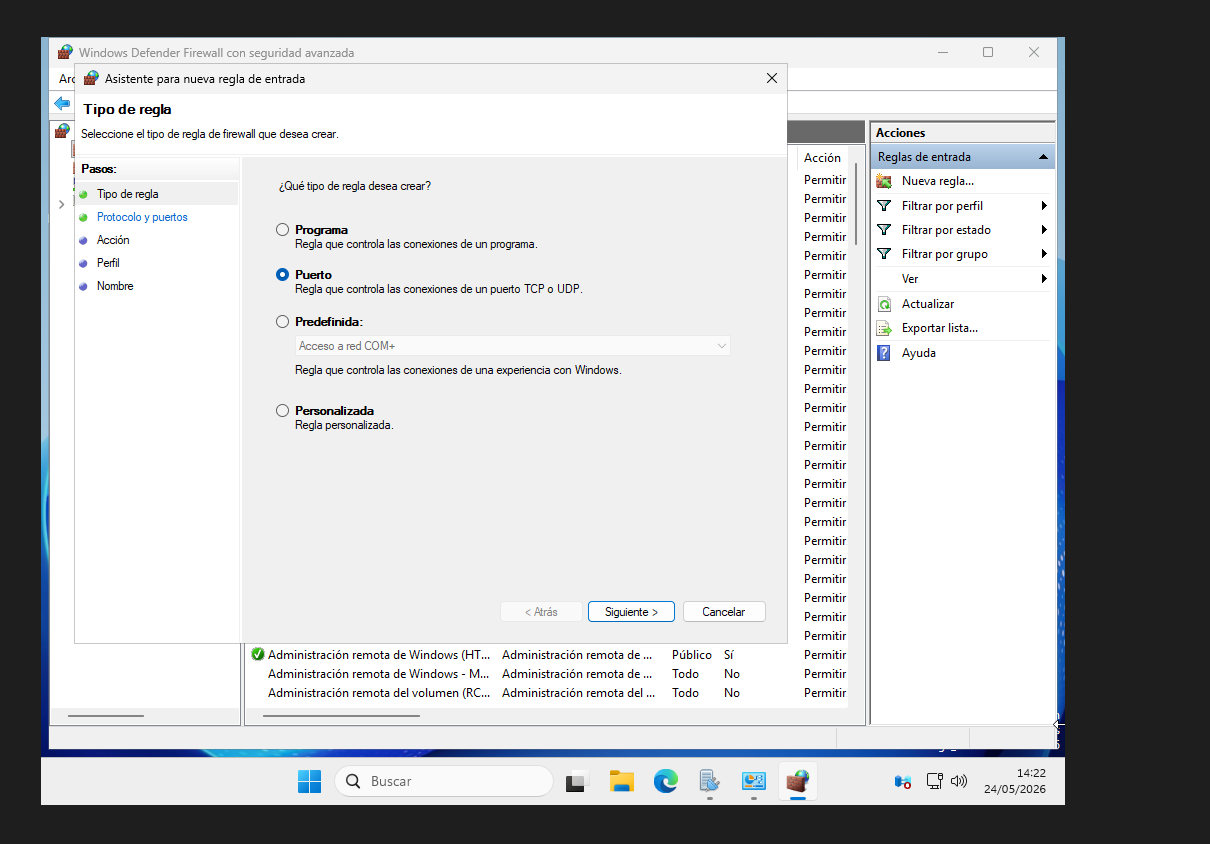Click the Perfil step in Pasos
This screenshot has height=844, width=1210.
[x=108, y=263]
